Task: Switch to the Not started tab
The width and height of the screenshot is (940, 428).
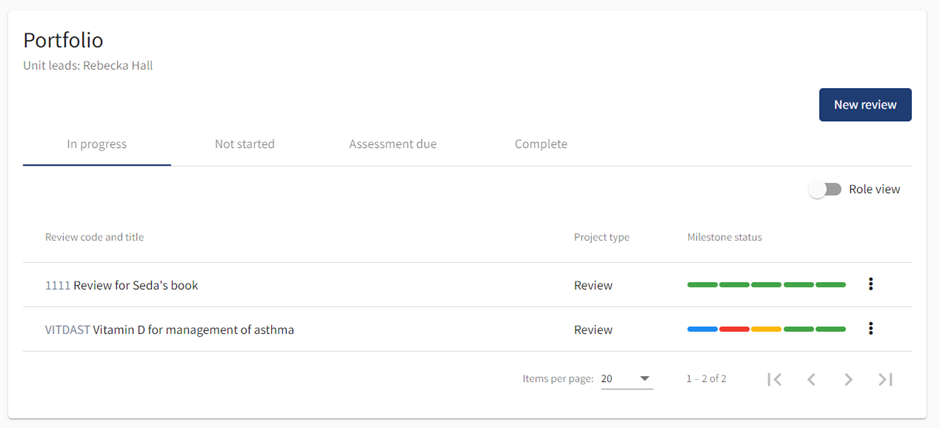Action: 244,144
